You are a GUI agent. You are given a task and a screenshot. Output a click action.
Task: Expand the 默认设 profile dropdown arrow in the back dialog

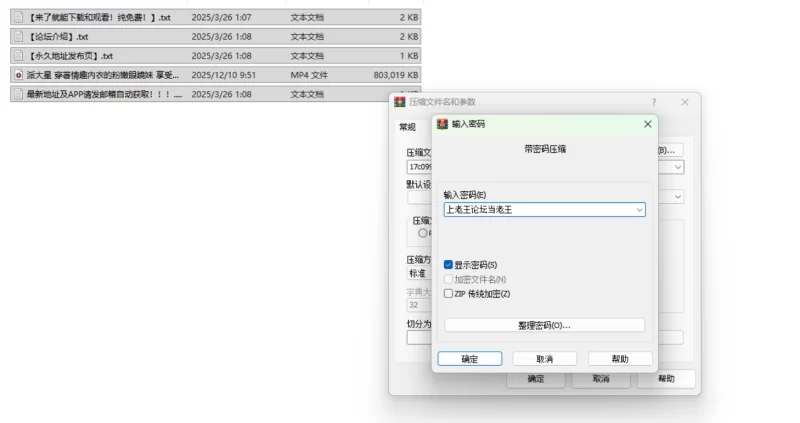coord(678,196)
